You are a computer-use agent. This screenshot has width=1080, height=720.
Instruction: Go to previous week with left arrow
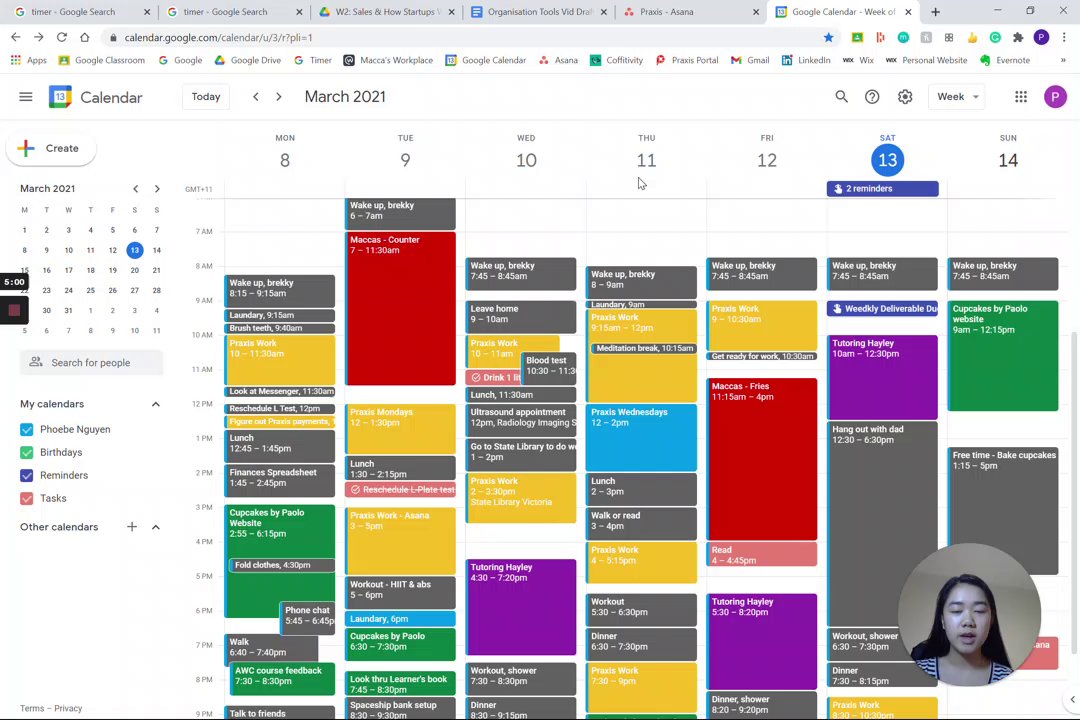coord(256,97)
